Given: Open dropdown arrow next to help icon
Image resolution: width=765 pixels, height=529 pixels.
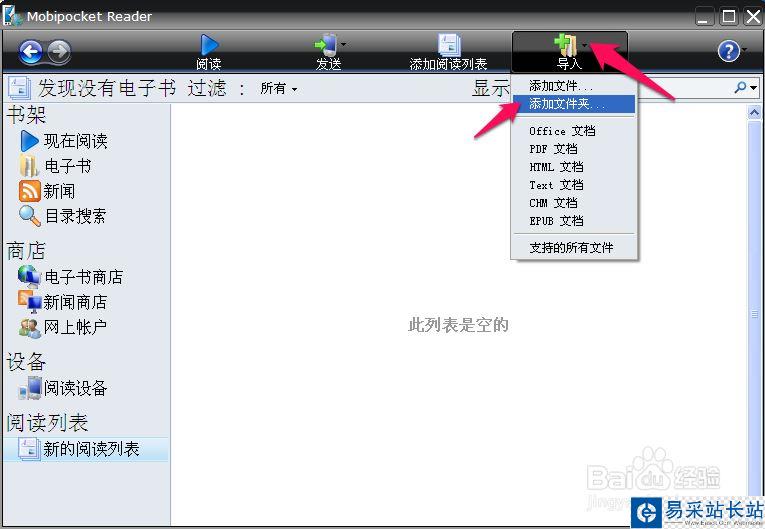Looking at the screenshot, I should click(745, 50).
